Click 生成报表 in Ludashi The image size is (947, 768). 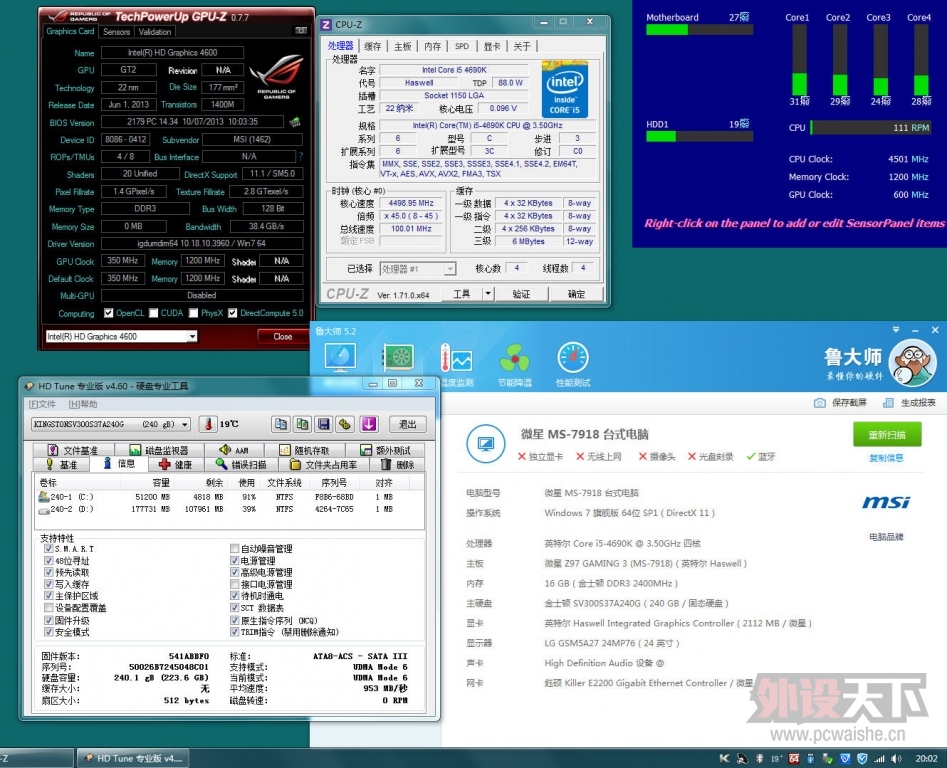coord(910,403)
